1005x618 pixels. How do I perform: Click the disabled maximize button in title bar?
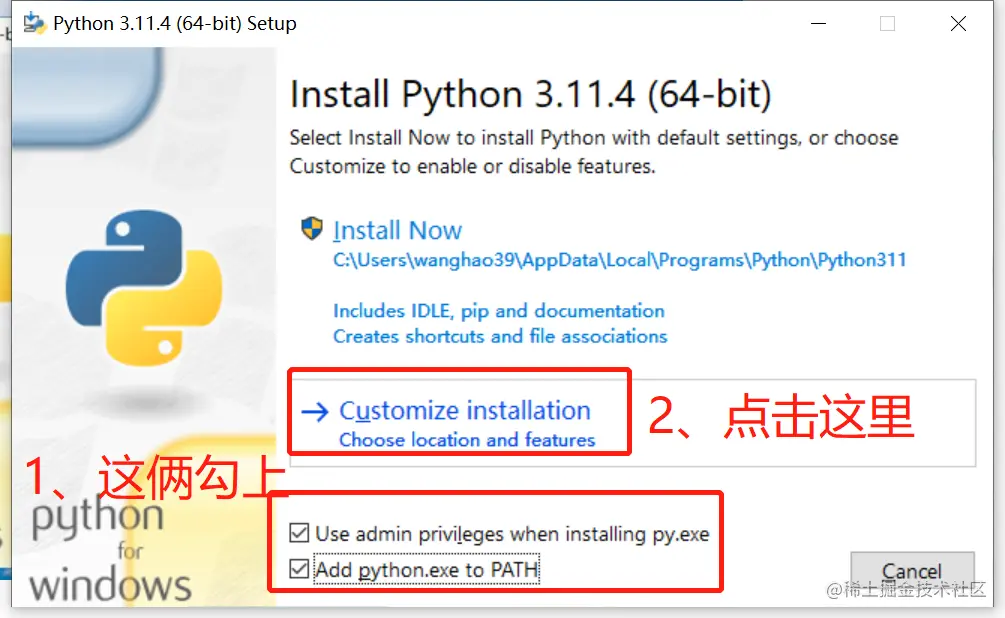pos(888,24)
